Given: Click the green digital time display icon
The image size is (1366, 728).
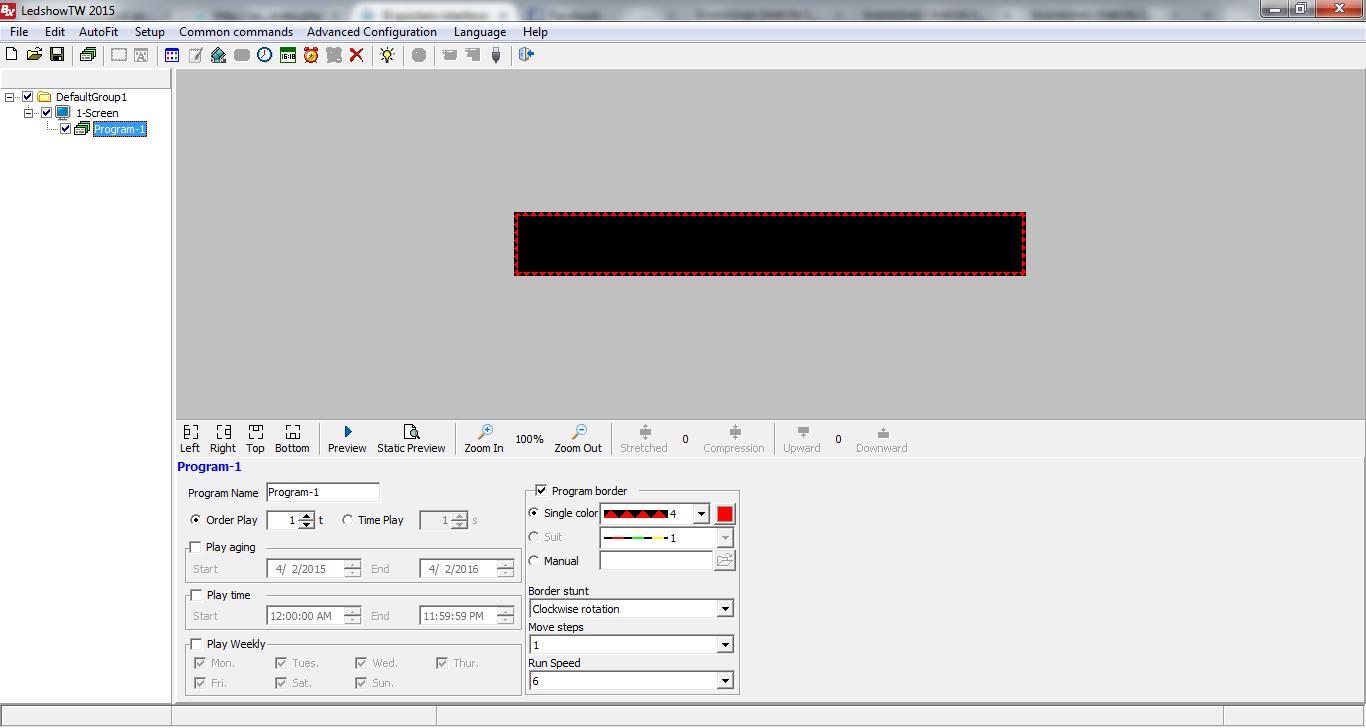Looking at the screenshot, I should [288, 55].
